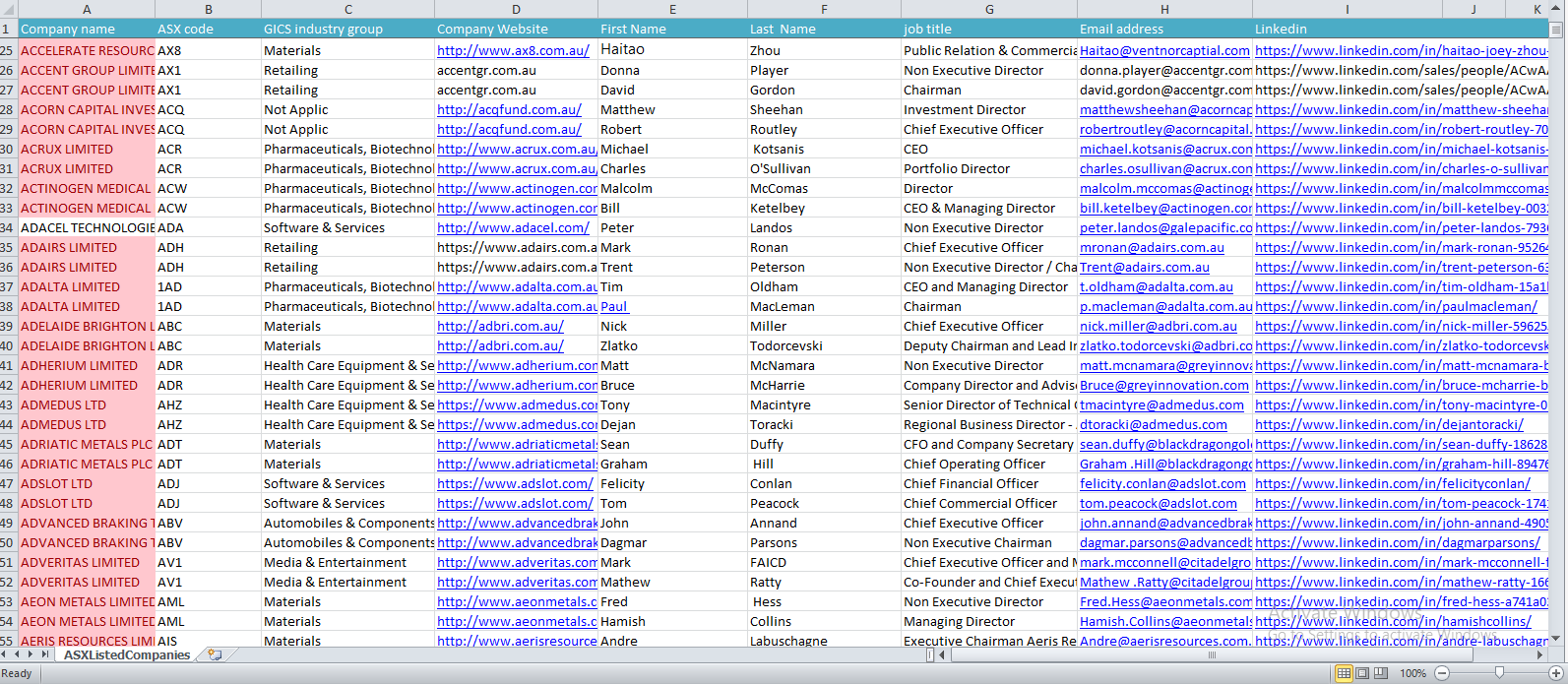Screen dimensions: 1568x684
Task: Switch to Page Layout view
Action: click(1362, 673)
